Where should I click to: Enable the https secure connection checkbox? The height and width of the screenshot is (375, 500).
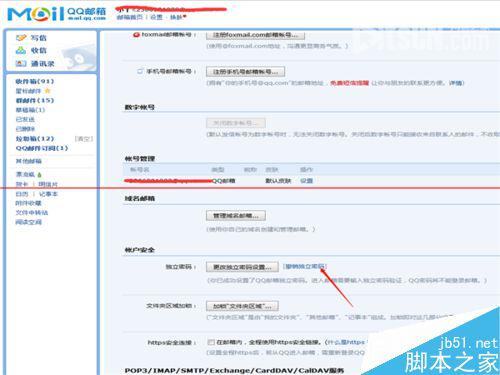pyautogui.click(x=211, y=342)
